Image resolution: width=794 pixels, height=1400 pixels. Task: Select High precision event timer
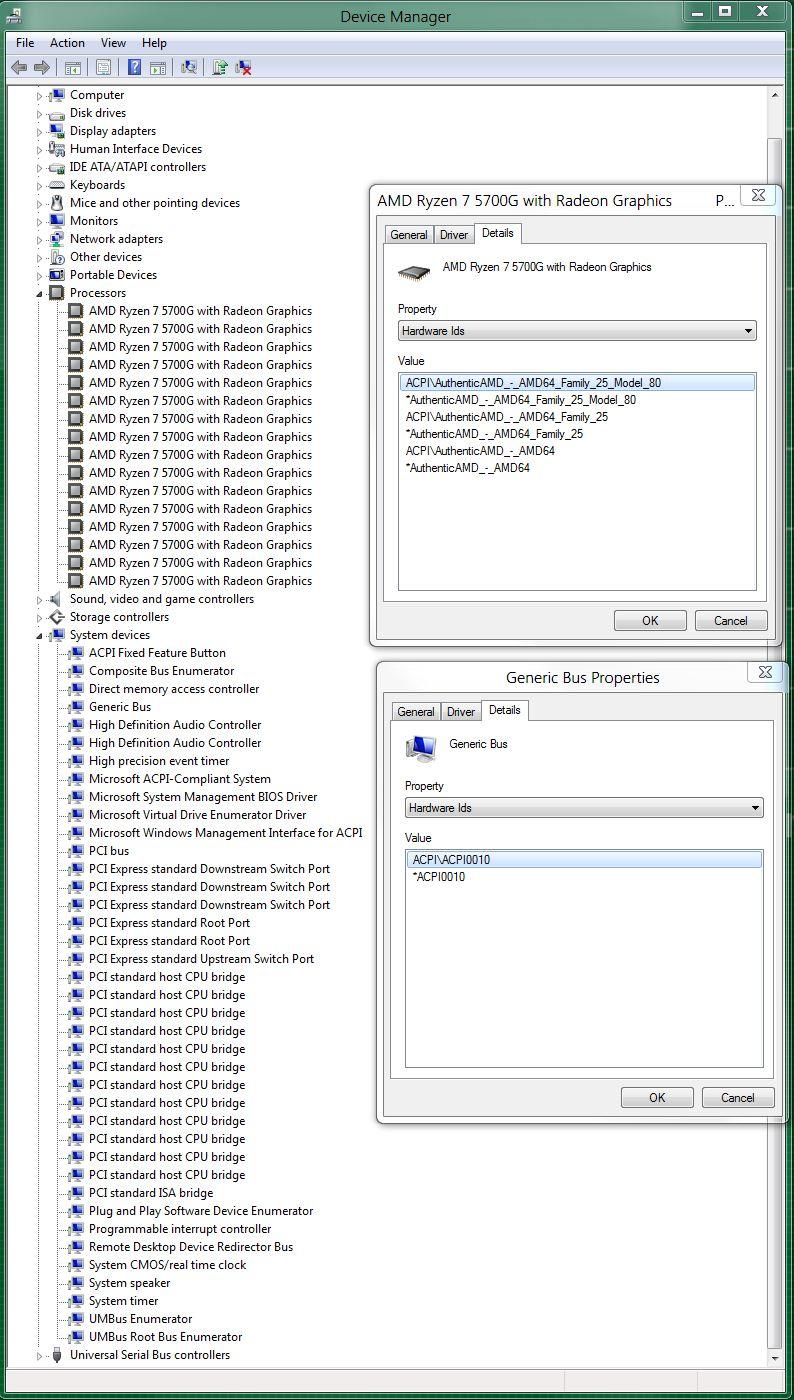pos(159,761)
